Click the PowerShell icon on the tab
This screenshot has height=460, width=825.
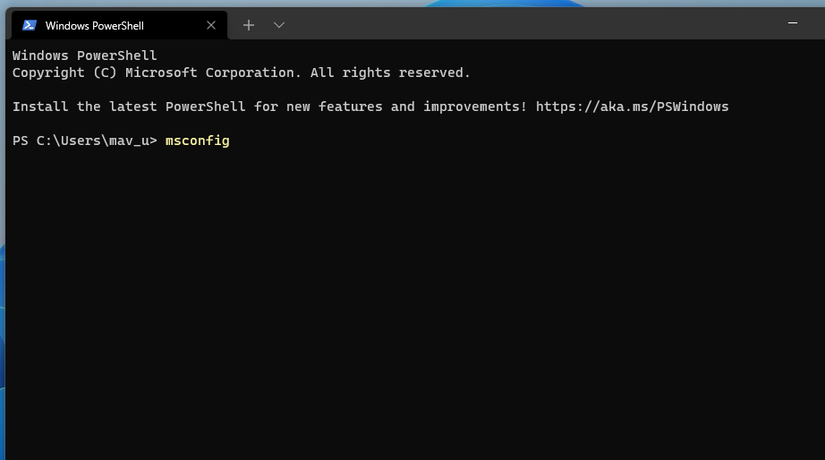pyautogui.click(x=30, y=25)
